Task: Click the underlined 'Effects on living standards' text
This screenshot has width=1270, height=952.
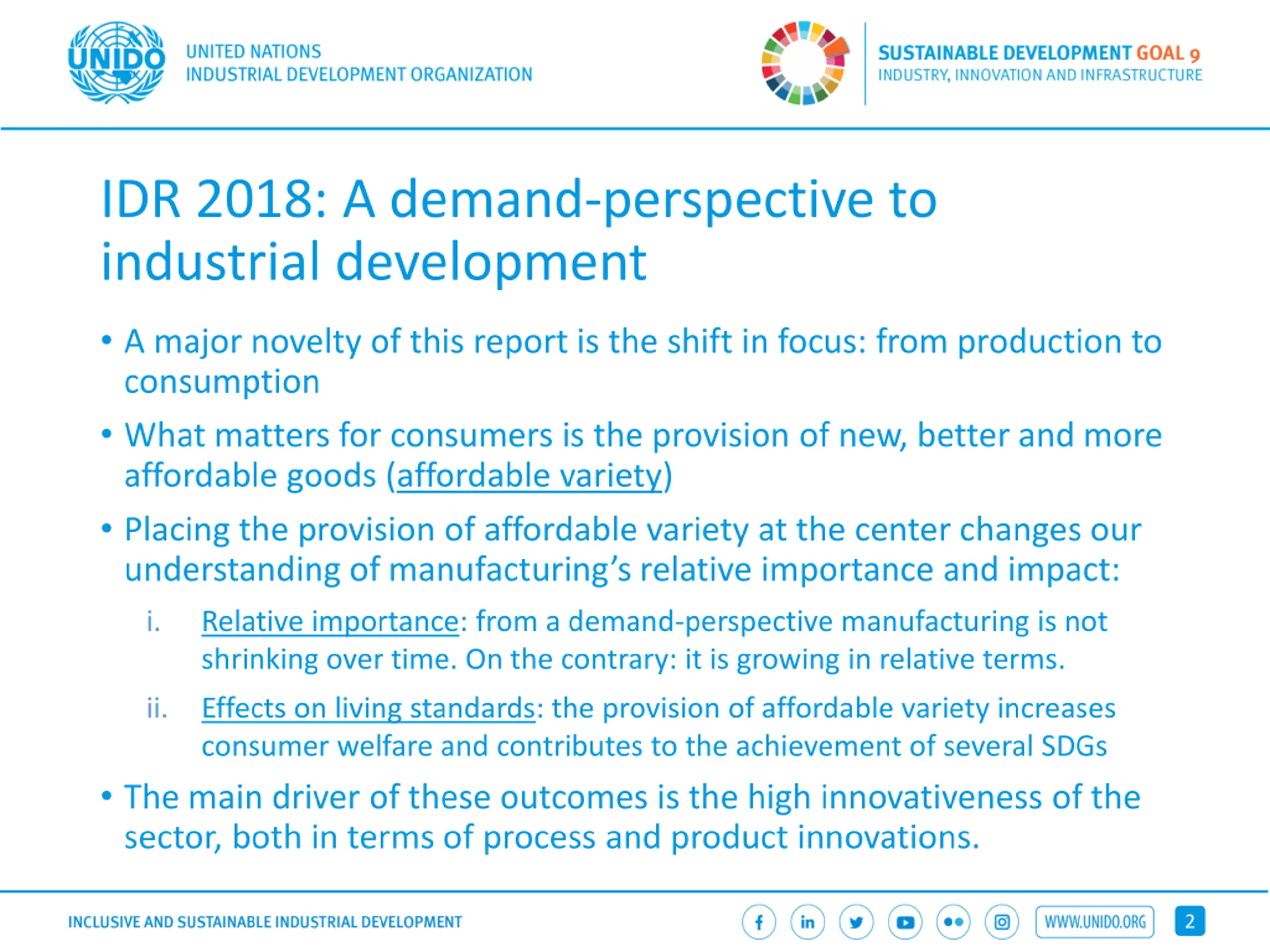Action: coord(369,709)
